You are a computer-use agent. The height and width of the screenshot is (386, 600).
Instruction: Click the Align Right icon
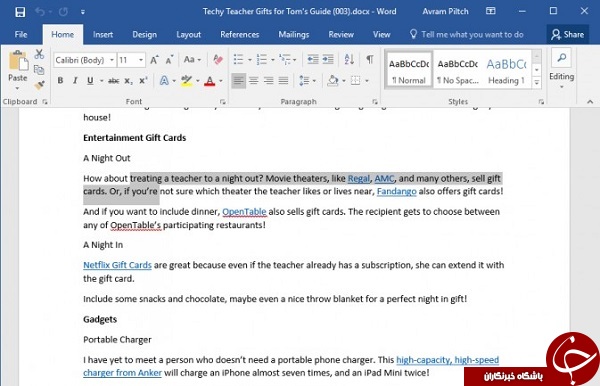pos(269,81)
